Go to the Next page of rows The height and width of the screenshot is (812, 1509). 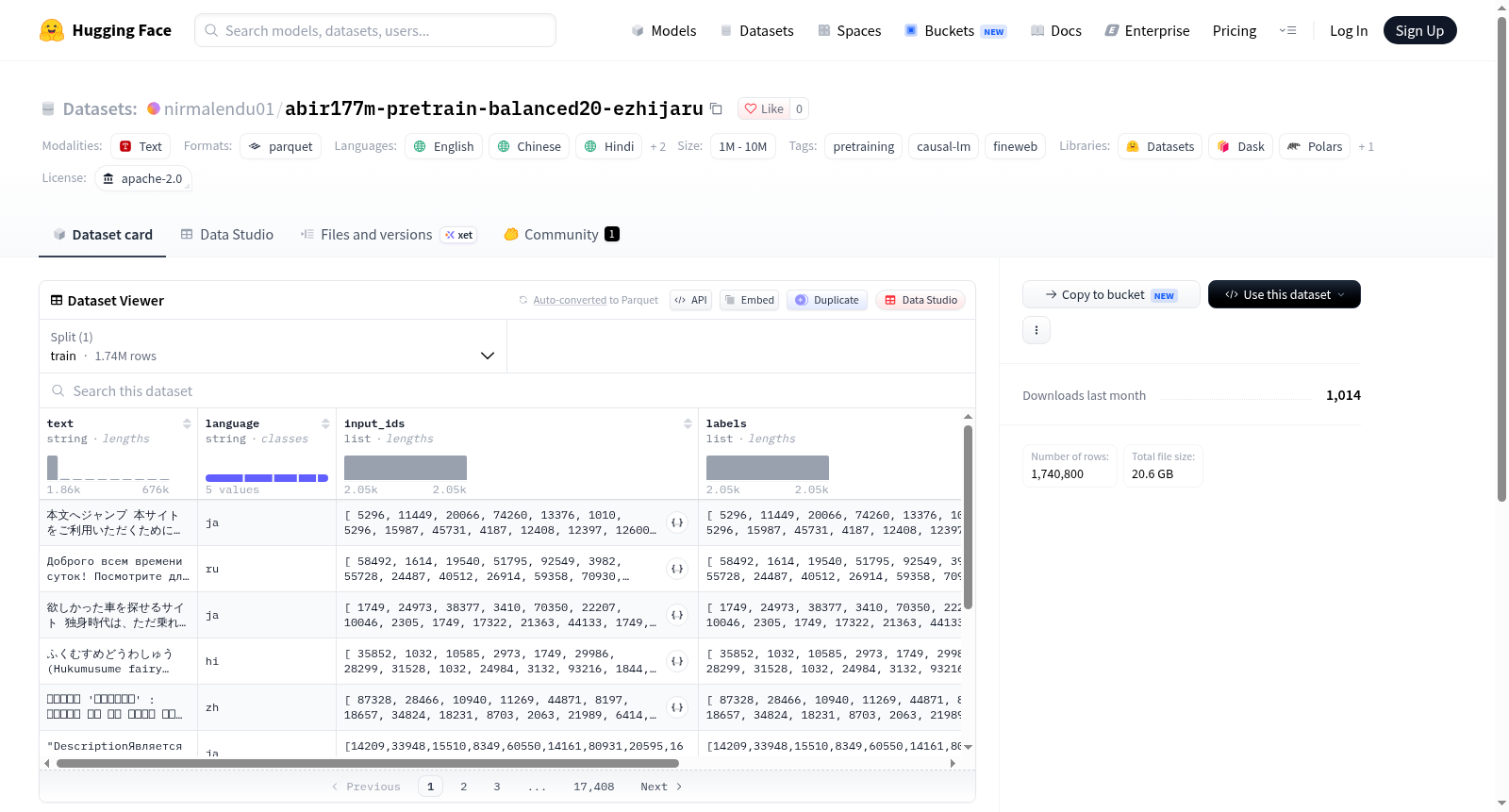click(x=661, y=787)
